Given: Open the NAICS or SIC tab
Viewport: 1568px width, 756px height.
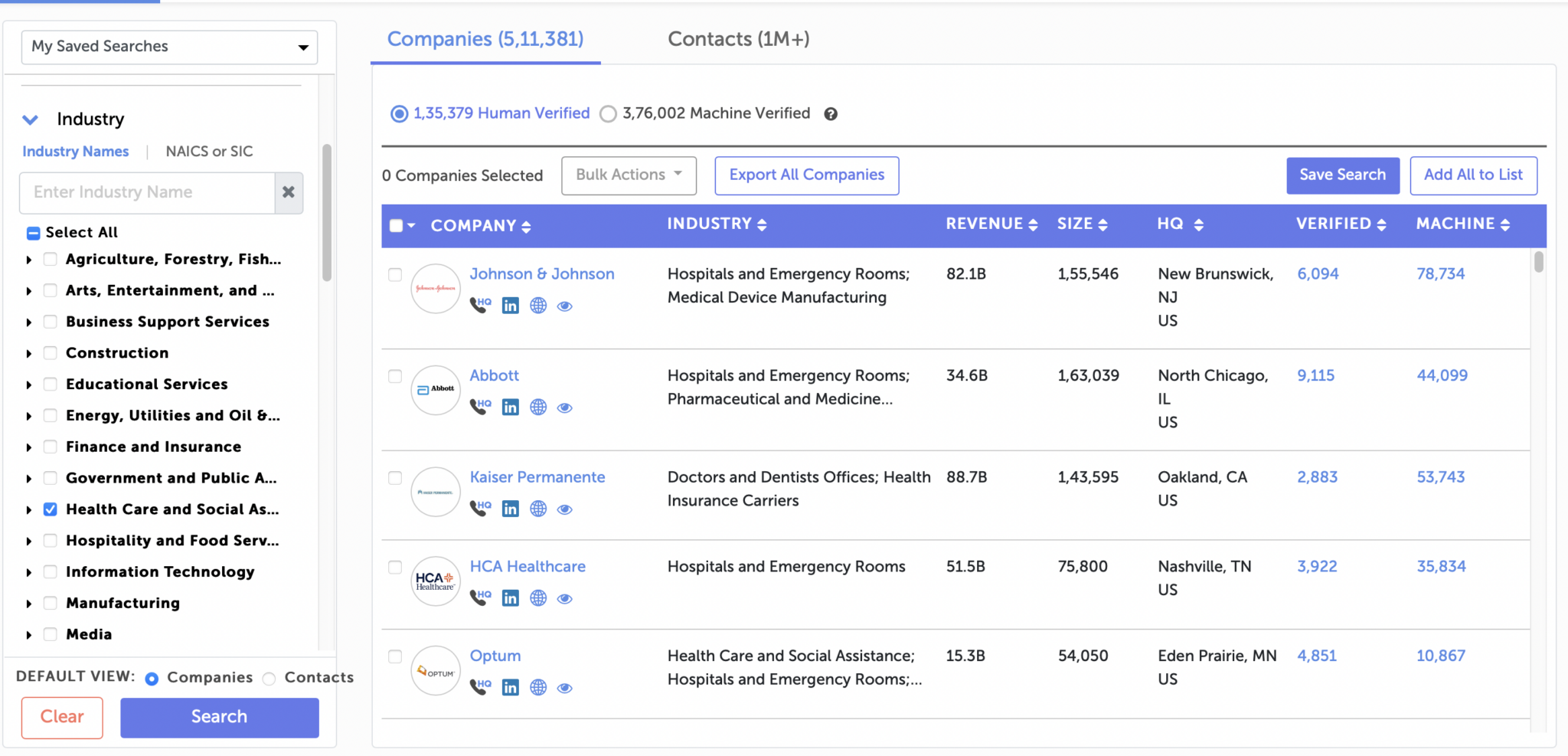Looking at the screenshot, I should coord(209,151).
